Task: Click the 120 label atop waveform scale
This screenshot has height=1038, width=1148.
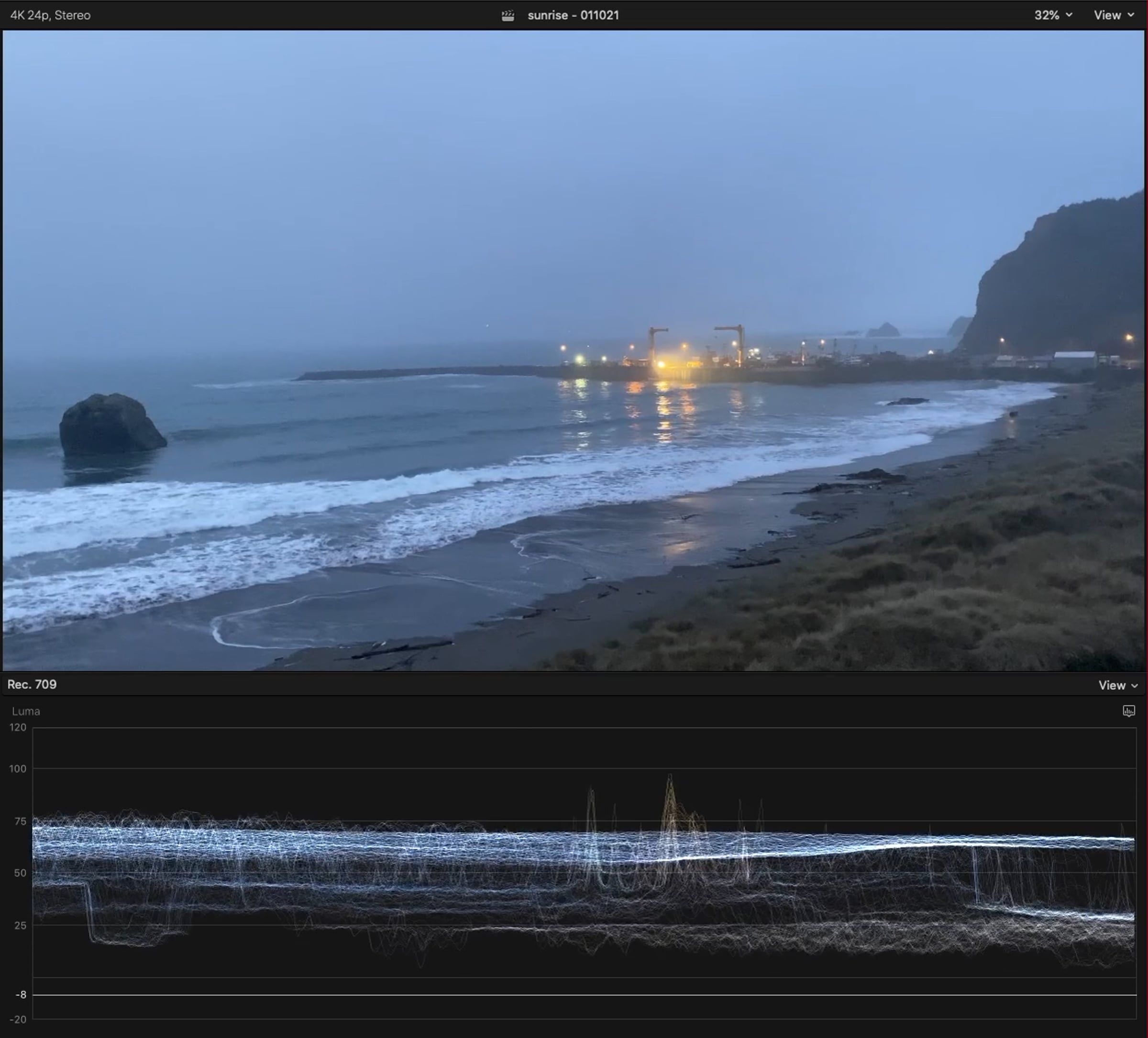Action: pyautogui.click(x=18, y=727)
